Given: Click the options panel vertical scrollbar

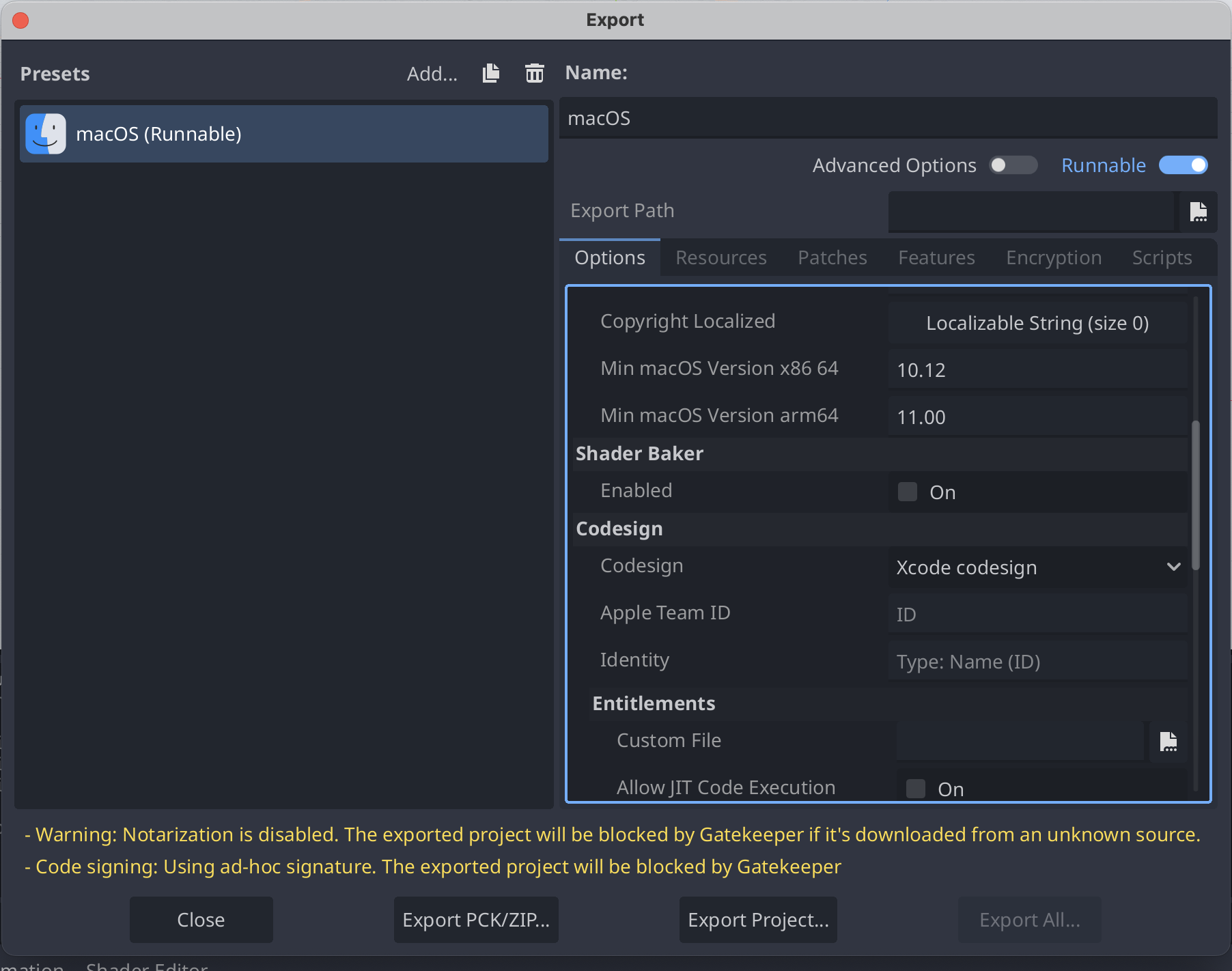Looking at the screenshot, I should coord(1195,495).
